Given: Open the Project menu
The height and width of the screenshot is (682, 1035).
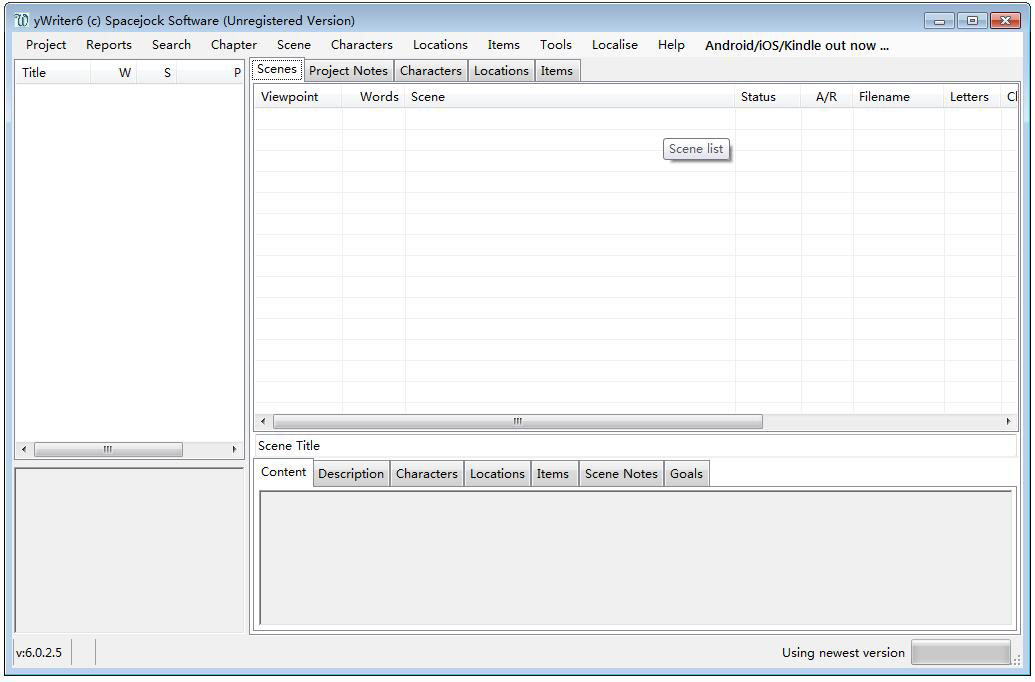Looking at the screenshot, I should [x=46, y=45].
